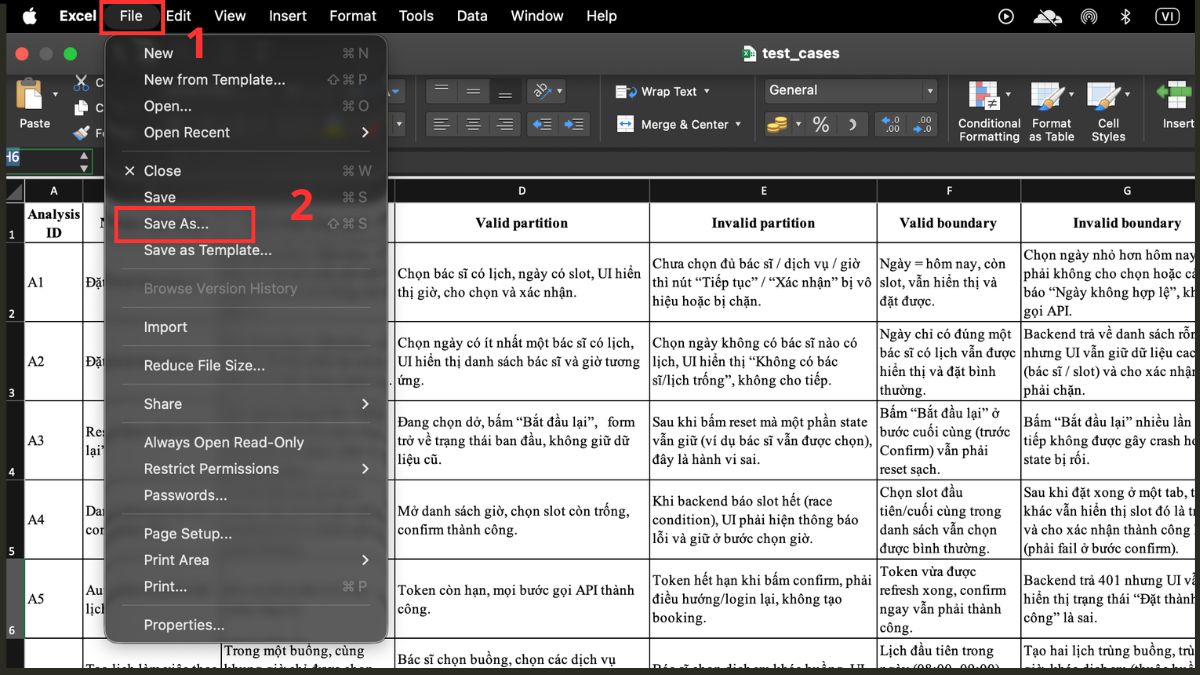Click the Vi input source indicator
This screenshot has height=675, width=1200.
point(1167,16)
